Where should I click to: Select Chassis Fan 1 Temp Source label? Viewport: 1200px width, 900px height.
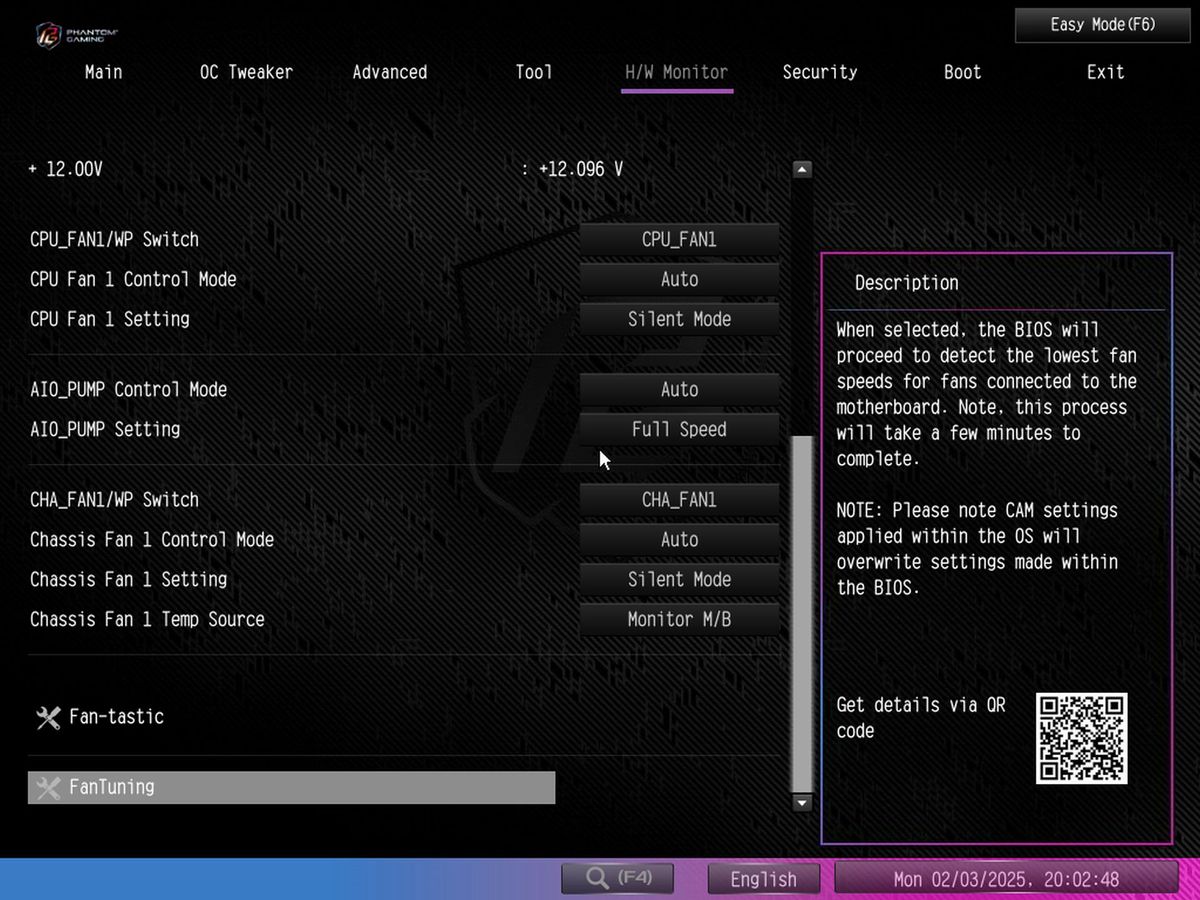point(147,620)
